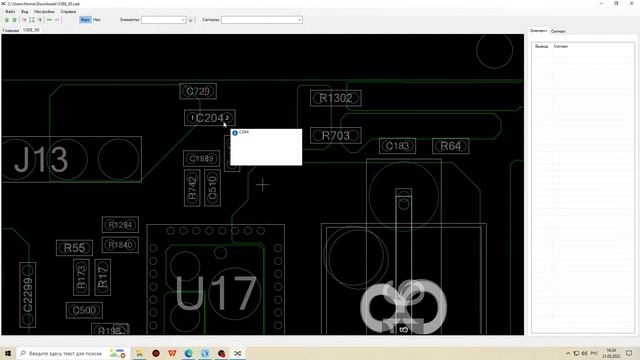Open the Файл menu

pos(10,11)
